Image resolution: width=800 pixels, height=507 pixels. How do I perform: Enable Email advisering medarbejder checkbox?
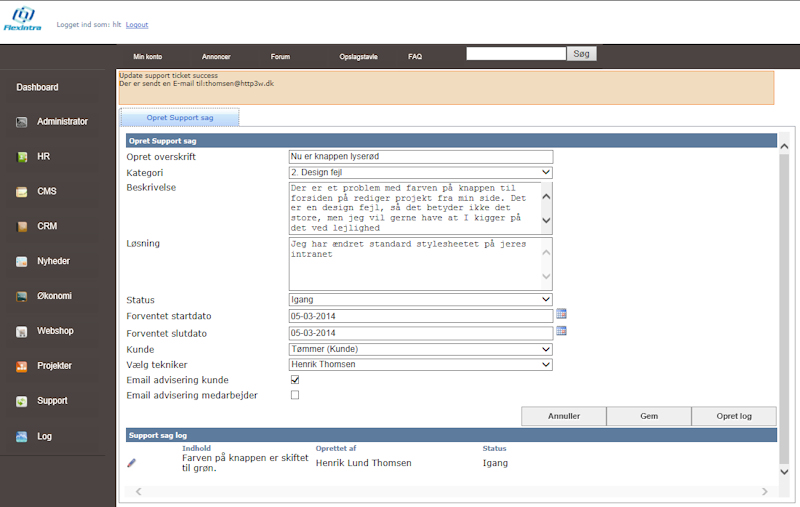(x=295, y=395)
